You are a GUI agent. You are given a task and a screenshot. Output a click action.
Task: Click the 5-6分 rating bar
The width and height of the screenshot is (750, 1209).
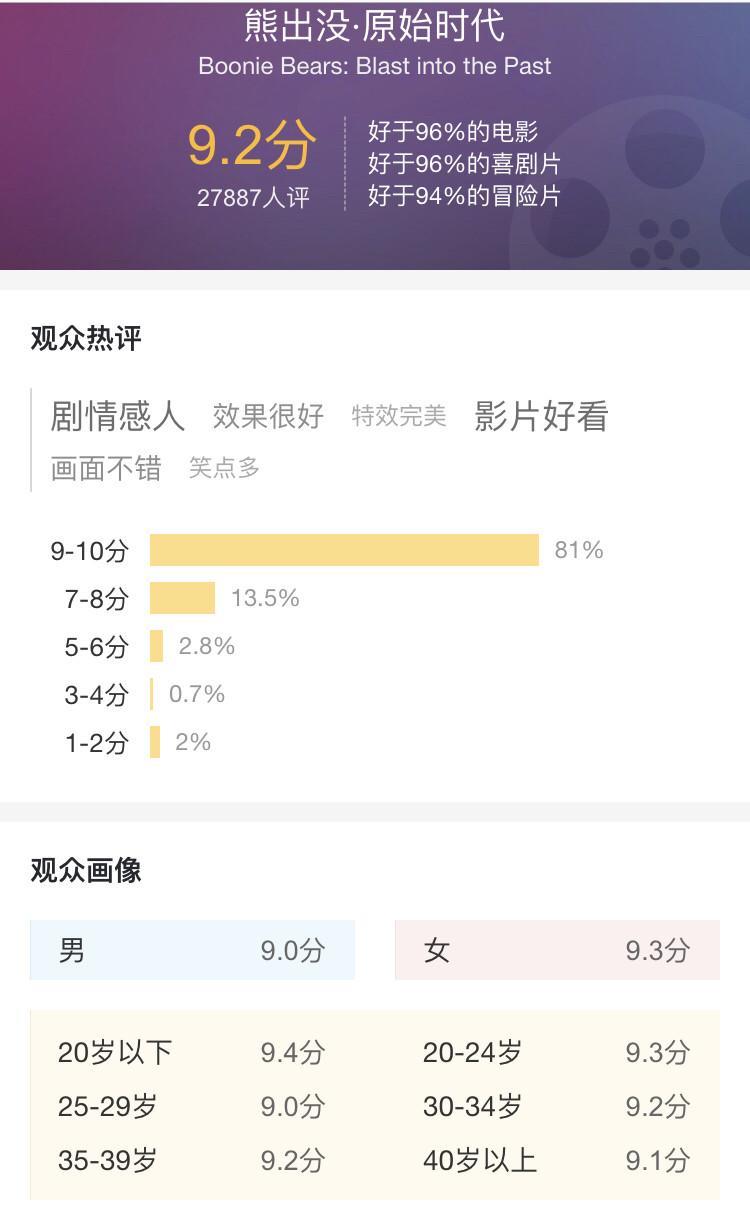click(x=157, y=646)
